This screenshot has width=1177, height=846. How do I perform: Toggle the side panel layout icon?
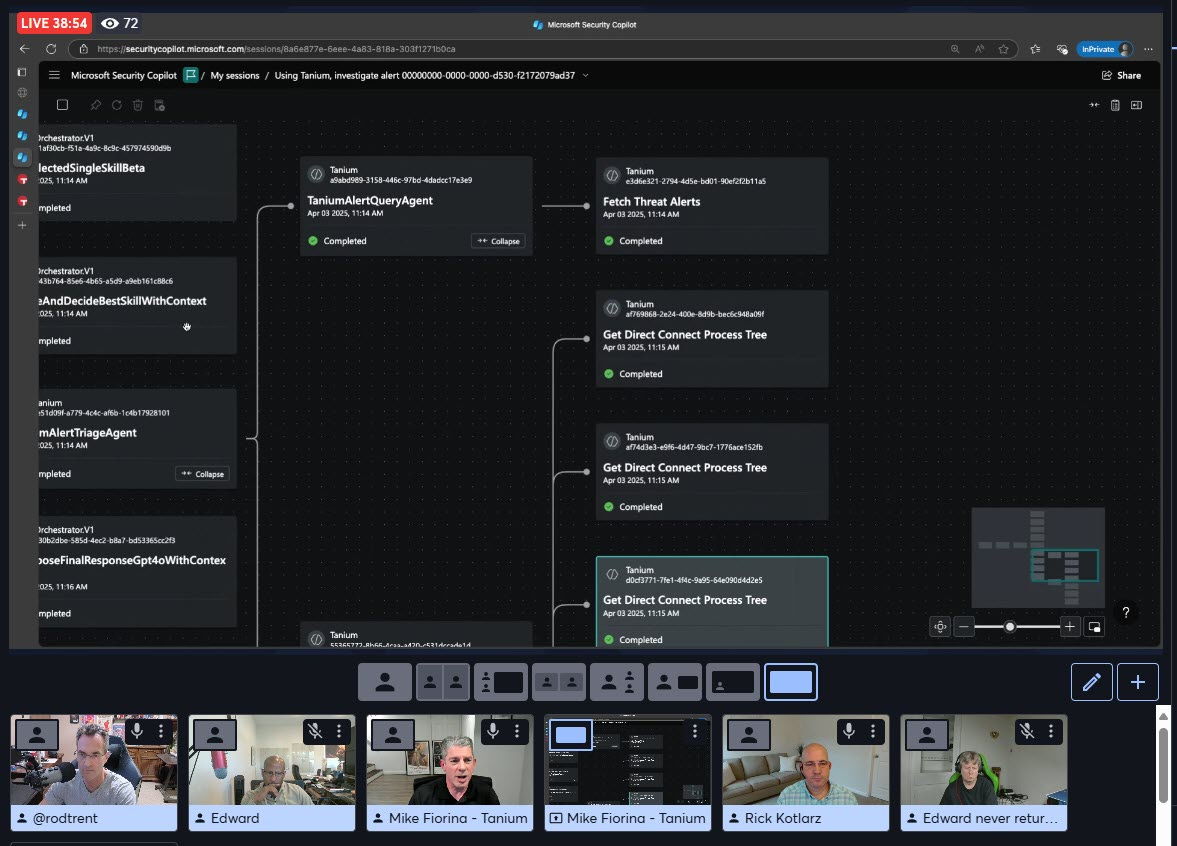pyautogui.click(x=1136, y=105)
